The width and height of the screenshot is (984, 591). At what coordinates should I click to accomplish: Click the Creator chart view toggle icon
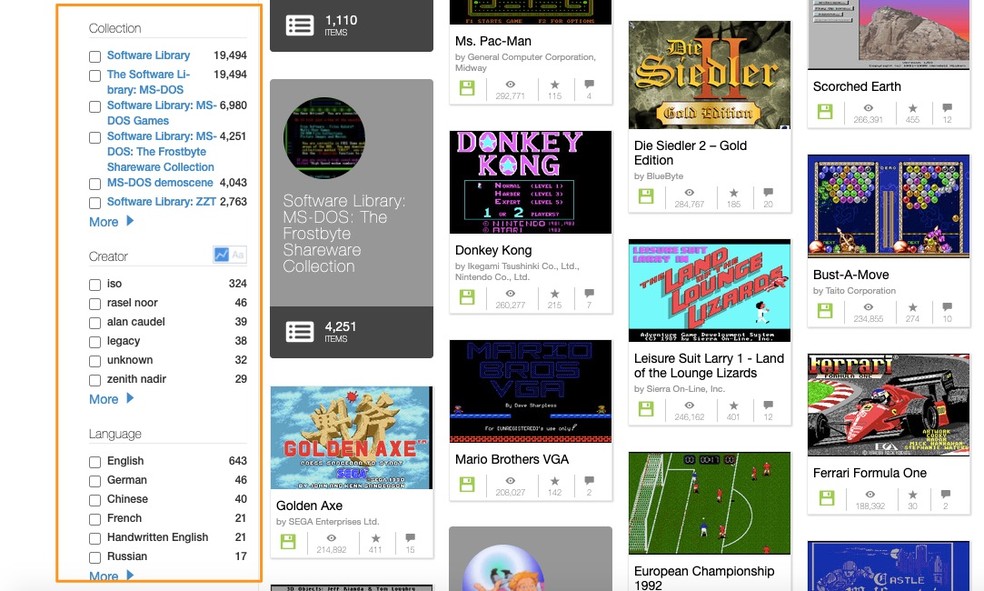pyautogui.click(x=222, y=255)
